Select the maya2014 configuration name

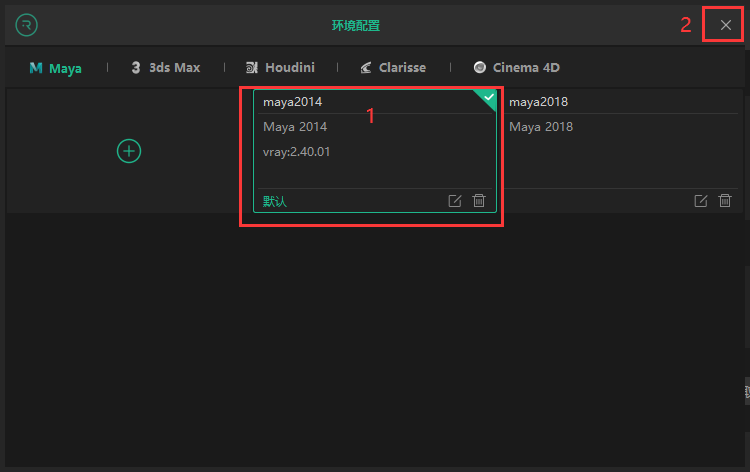coord(292,102)
